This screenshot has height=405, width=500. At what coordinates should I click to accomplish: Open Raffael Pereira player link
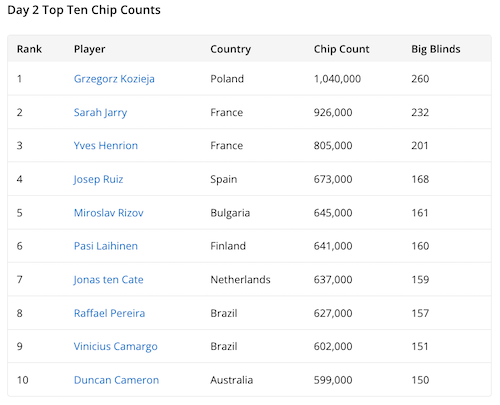(109, 313)
